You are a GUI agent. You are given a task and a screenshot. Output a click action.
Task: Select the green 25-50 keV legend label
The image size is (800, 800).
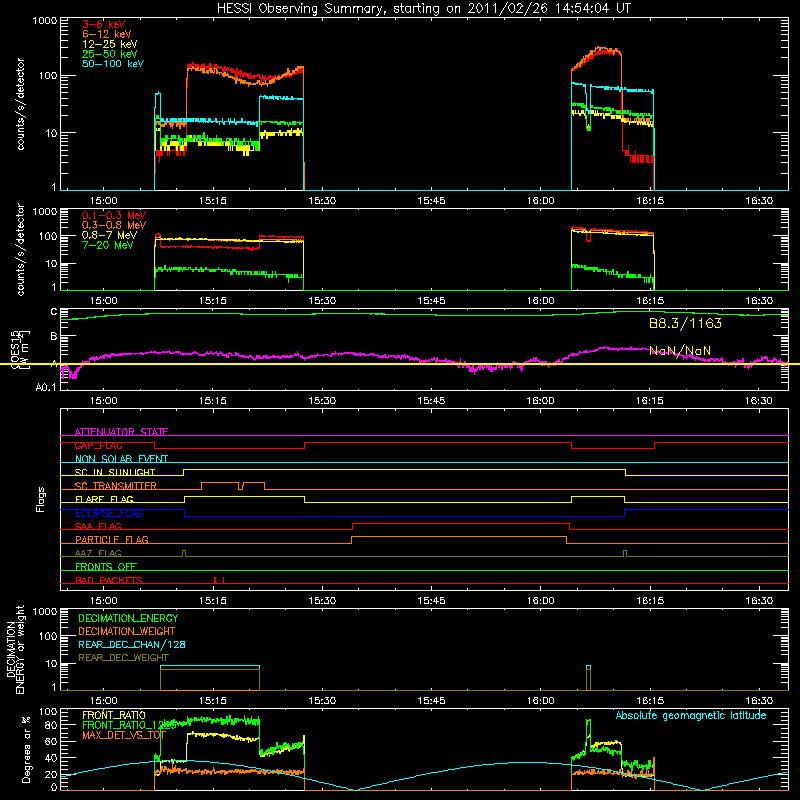pos(109,54)
